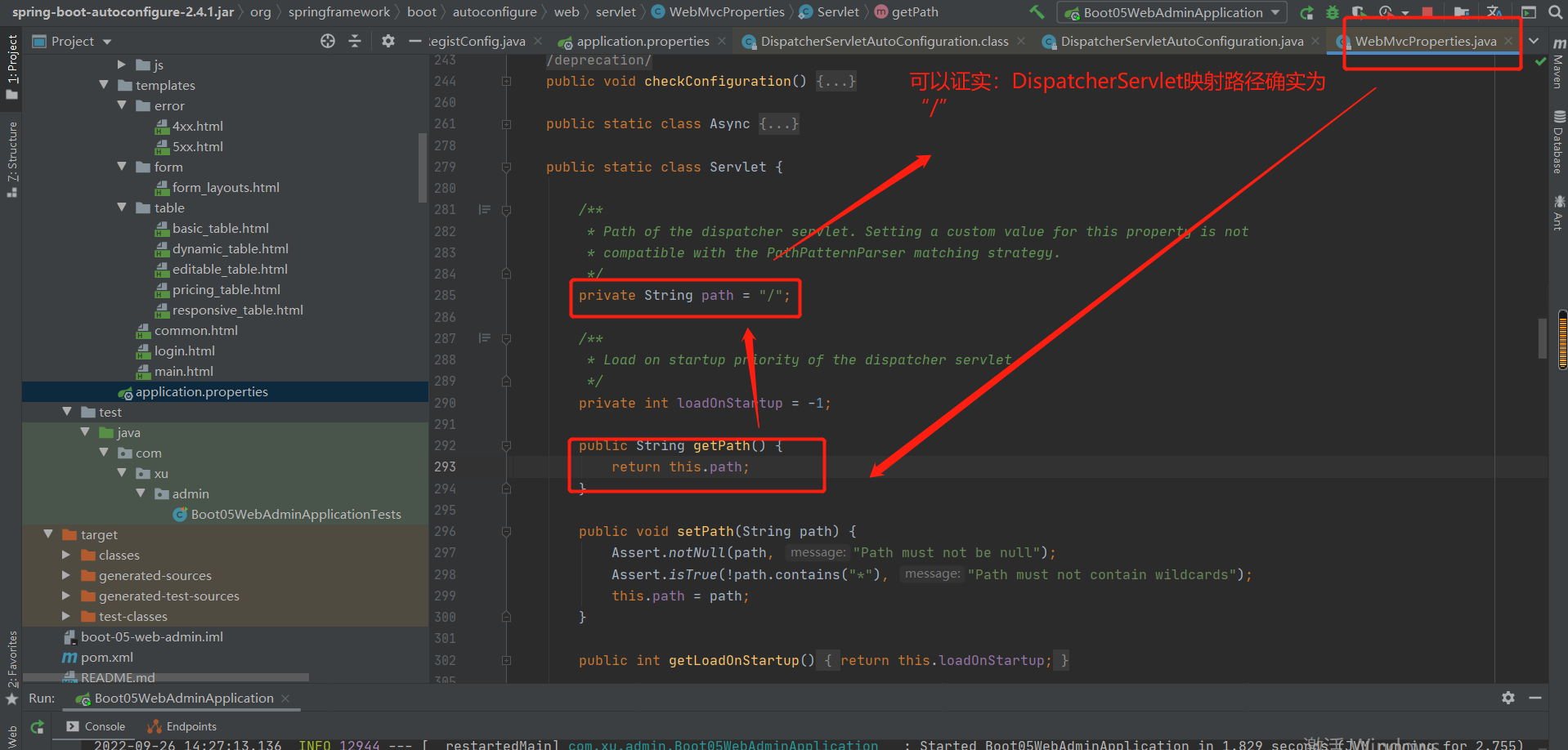
Task: Open the Boot05WebAdminApplication run configuration dropdown
Action: 1172,12
